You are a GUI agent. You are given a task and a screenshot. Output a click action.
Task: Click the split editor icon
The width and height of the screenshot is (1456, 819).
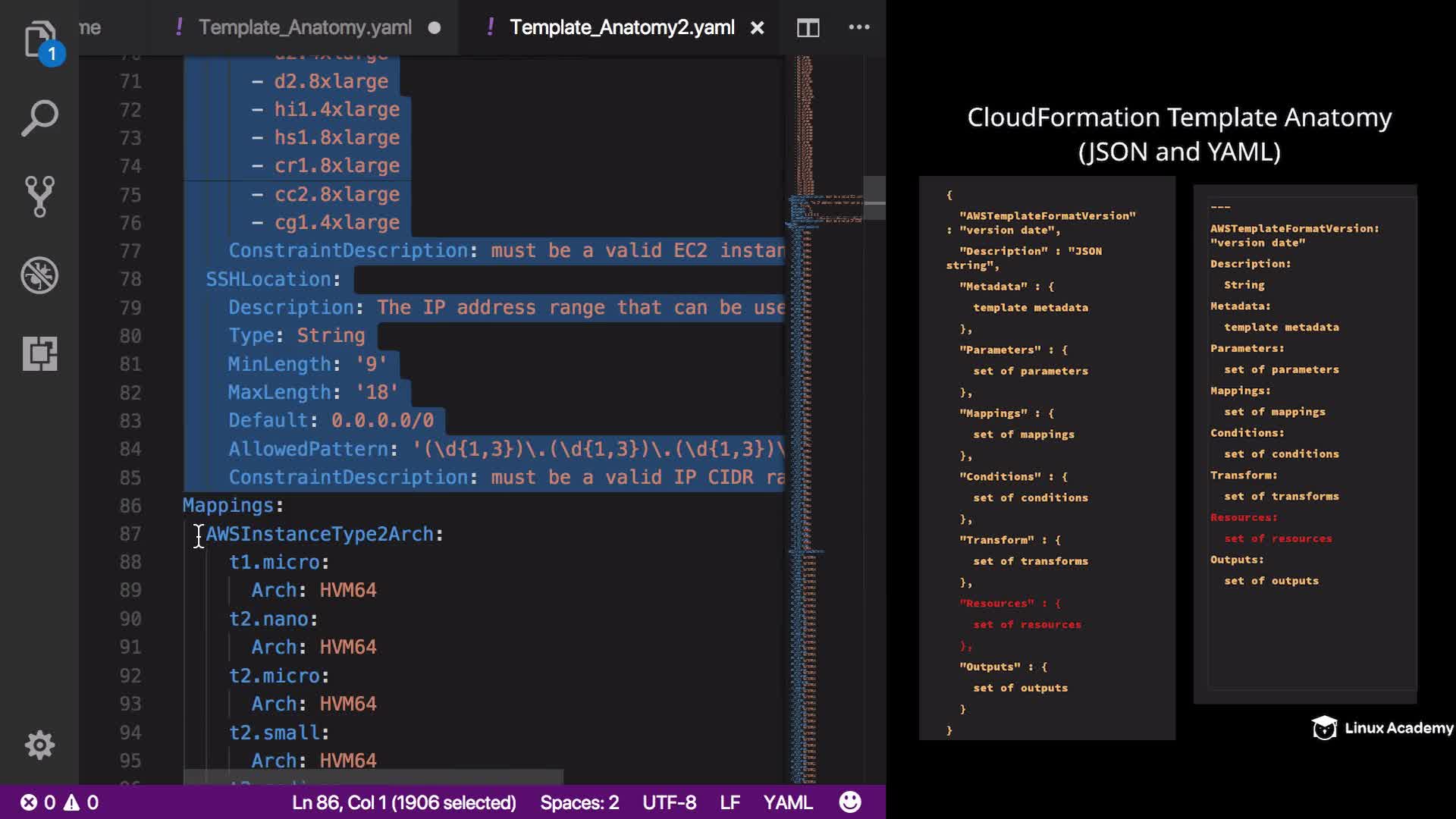click(x=808, y=28)
